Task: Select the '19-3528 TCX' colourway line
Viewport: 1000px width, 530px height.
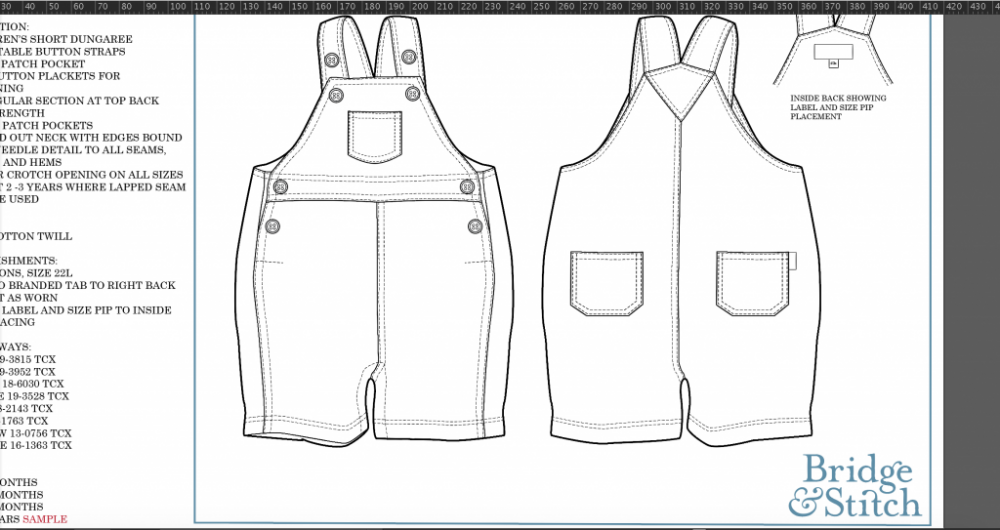Action: click(x=34, y=395)
